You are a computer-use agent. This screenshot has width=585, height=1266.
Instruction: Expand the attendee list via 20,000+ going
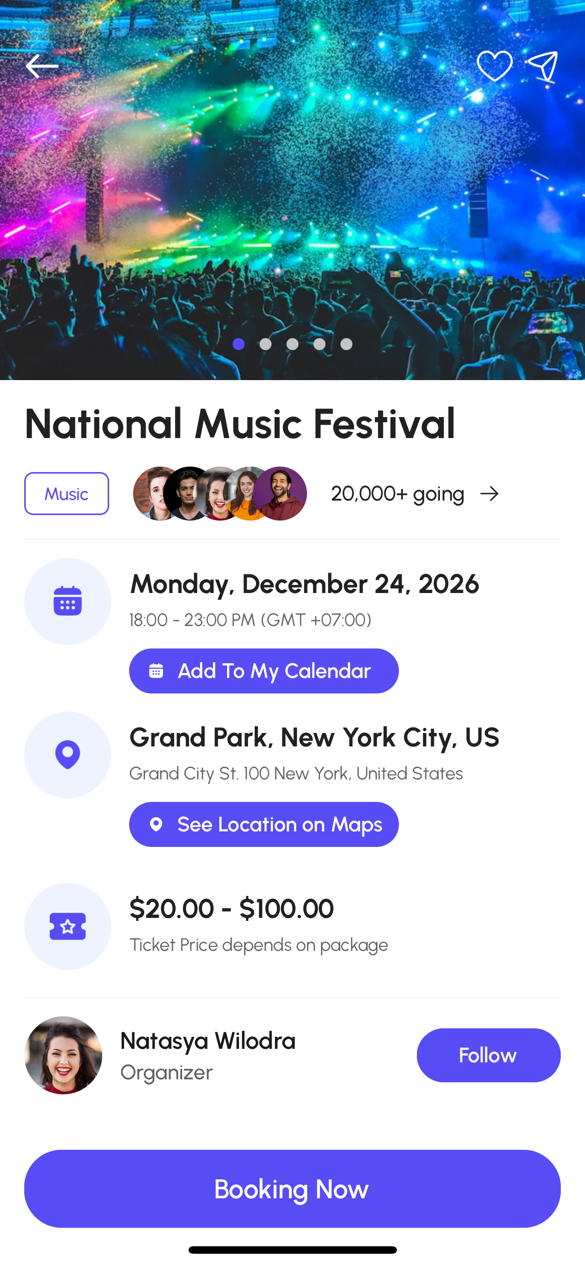click(397, 493)
